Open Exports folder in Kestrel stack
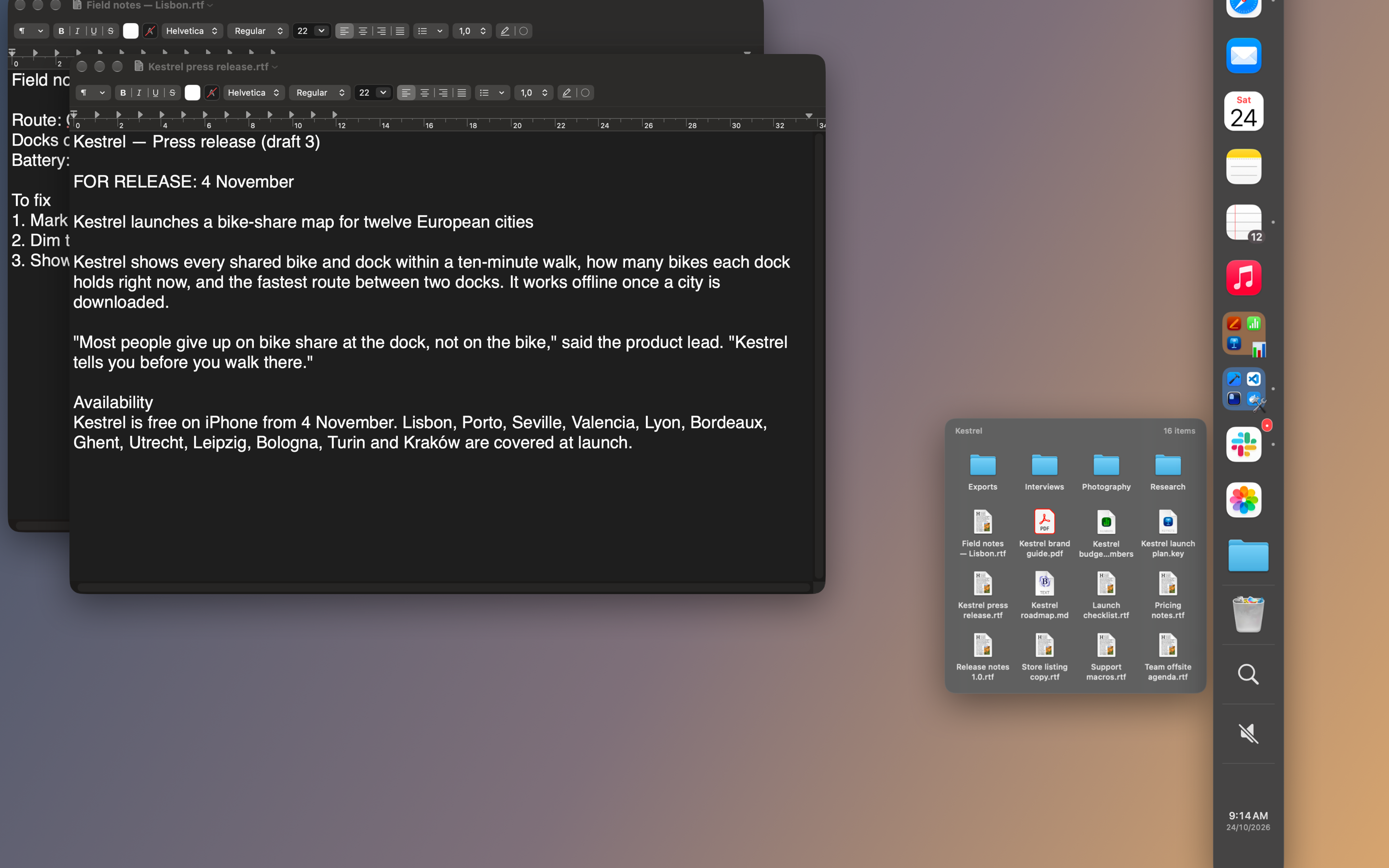The height and width of the screenshot is (868, 1389). (x=982, y=472)
